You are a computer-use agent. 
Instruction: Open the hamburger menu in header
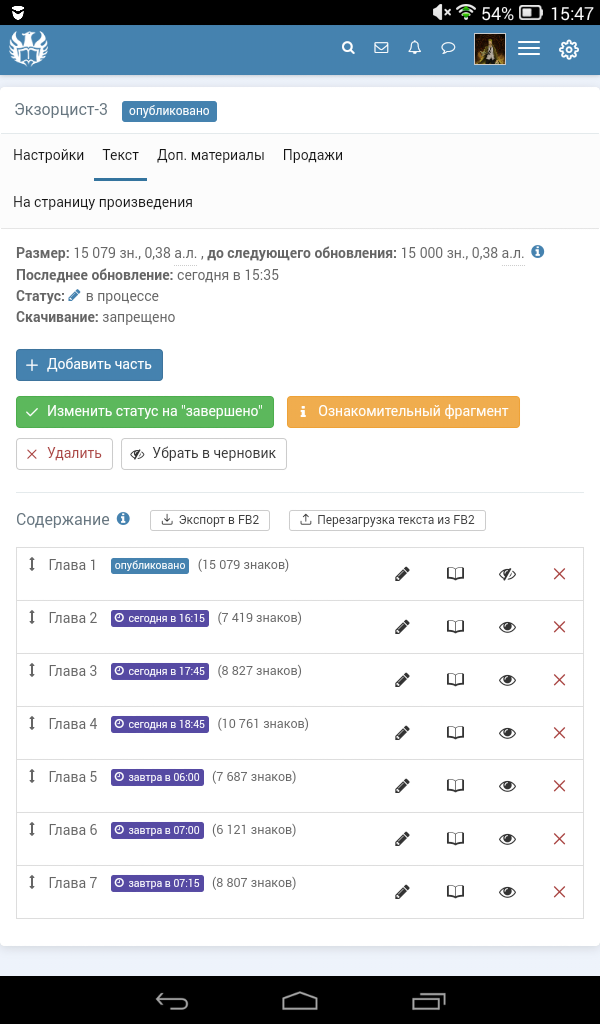point(529,48)
